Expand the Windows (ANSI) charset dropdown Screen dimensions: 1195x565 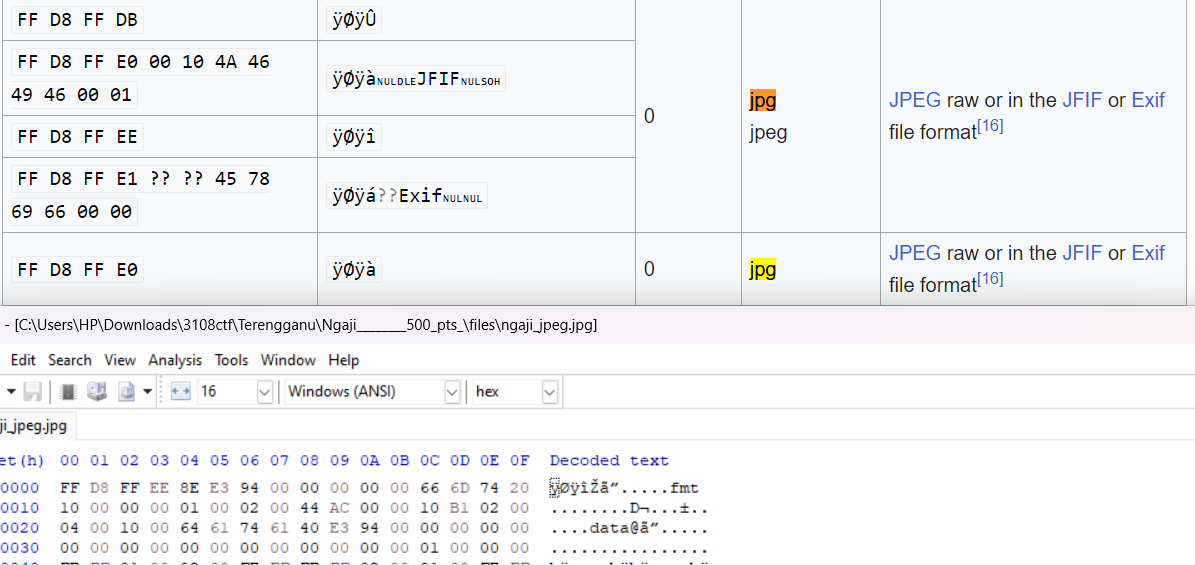coord(451,392)
